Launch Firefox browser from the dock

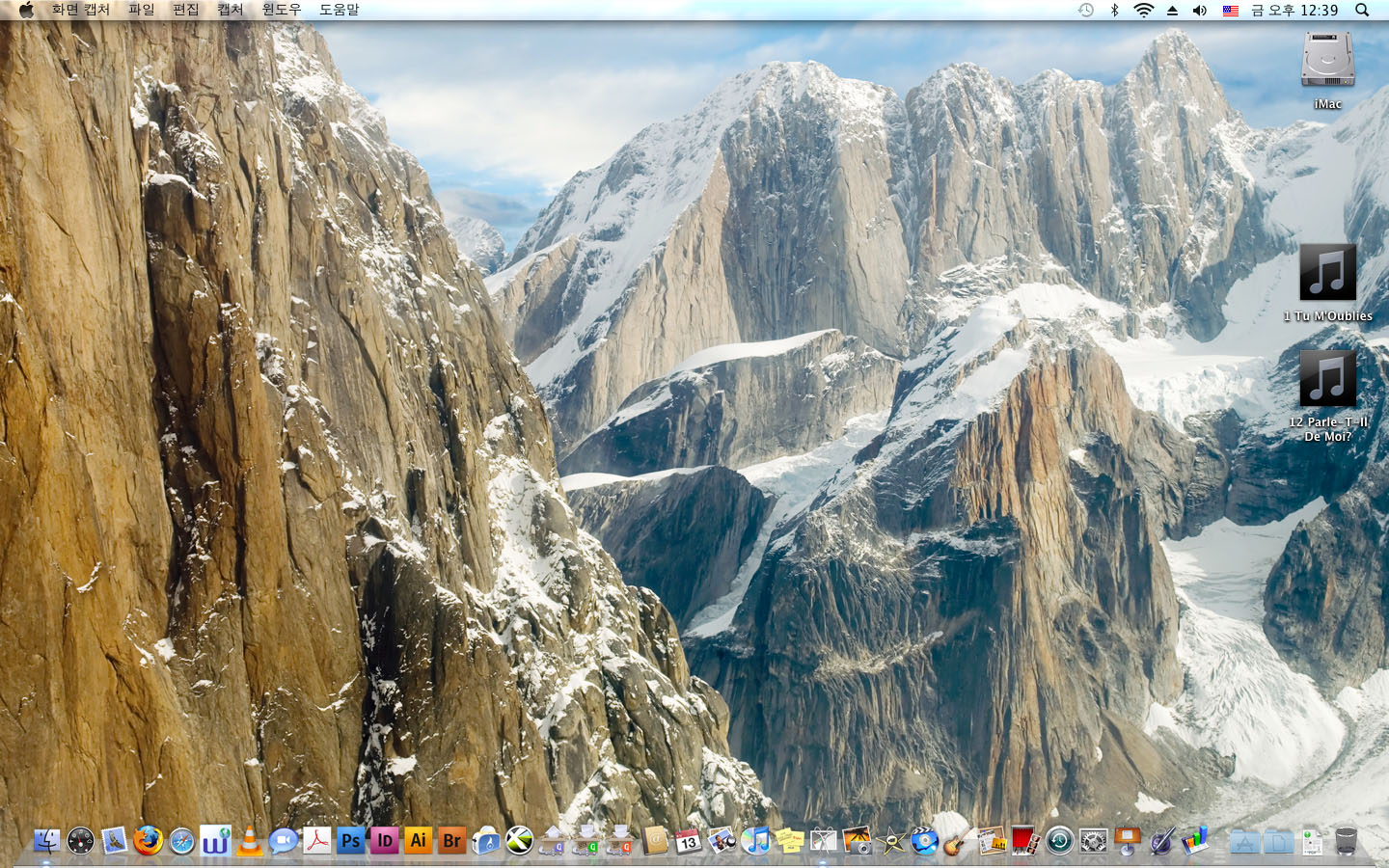[148, 841]
